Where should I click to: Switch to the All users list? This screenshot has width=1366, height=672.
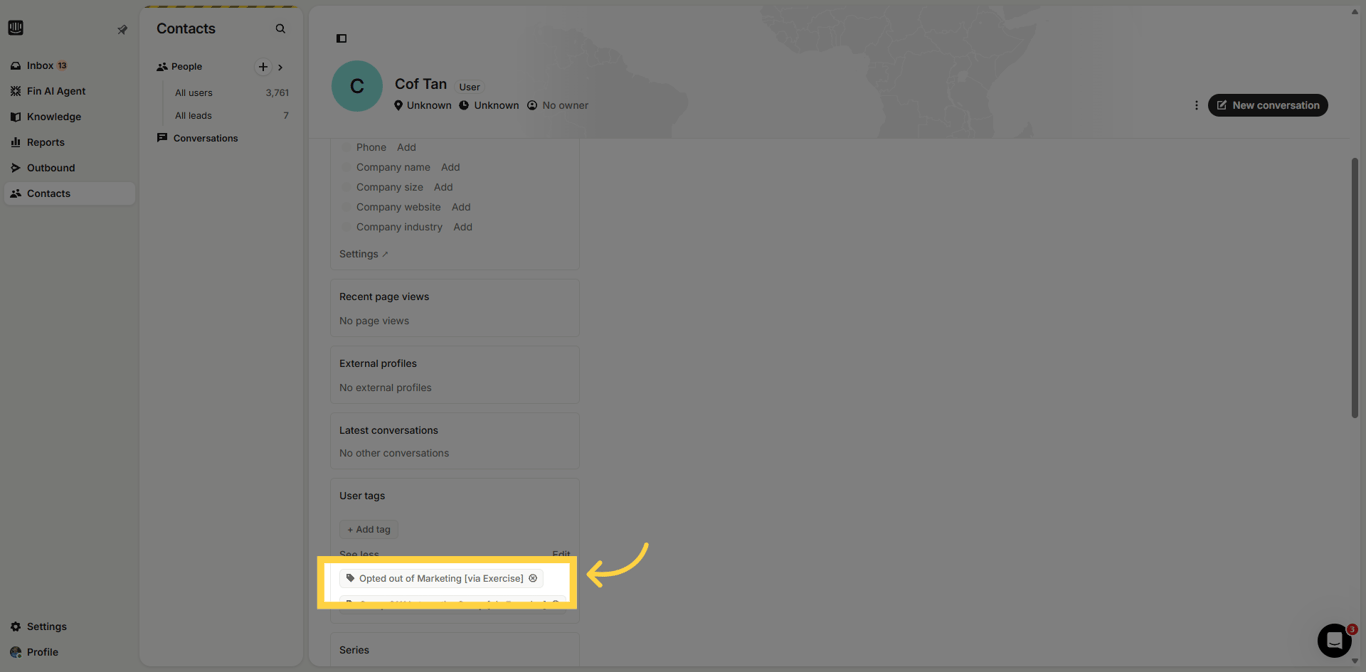point(192,92)
